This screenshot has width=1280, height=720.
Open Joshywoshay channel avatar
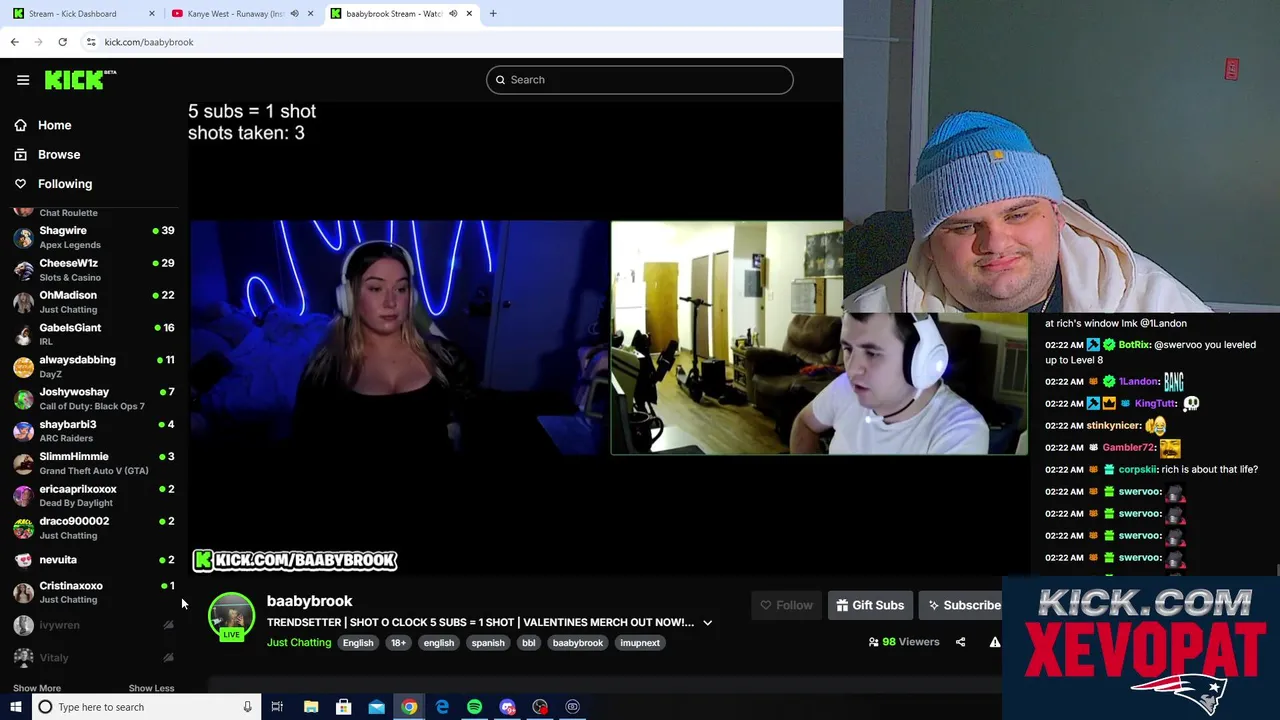(x=23, y=399)
